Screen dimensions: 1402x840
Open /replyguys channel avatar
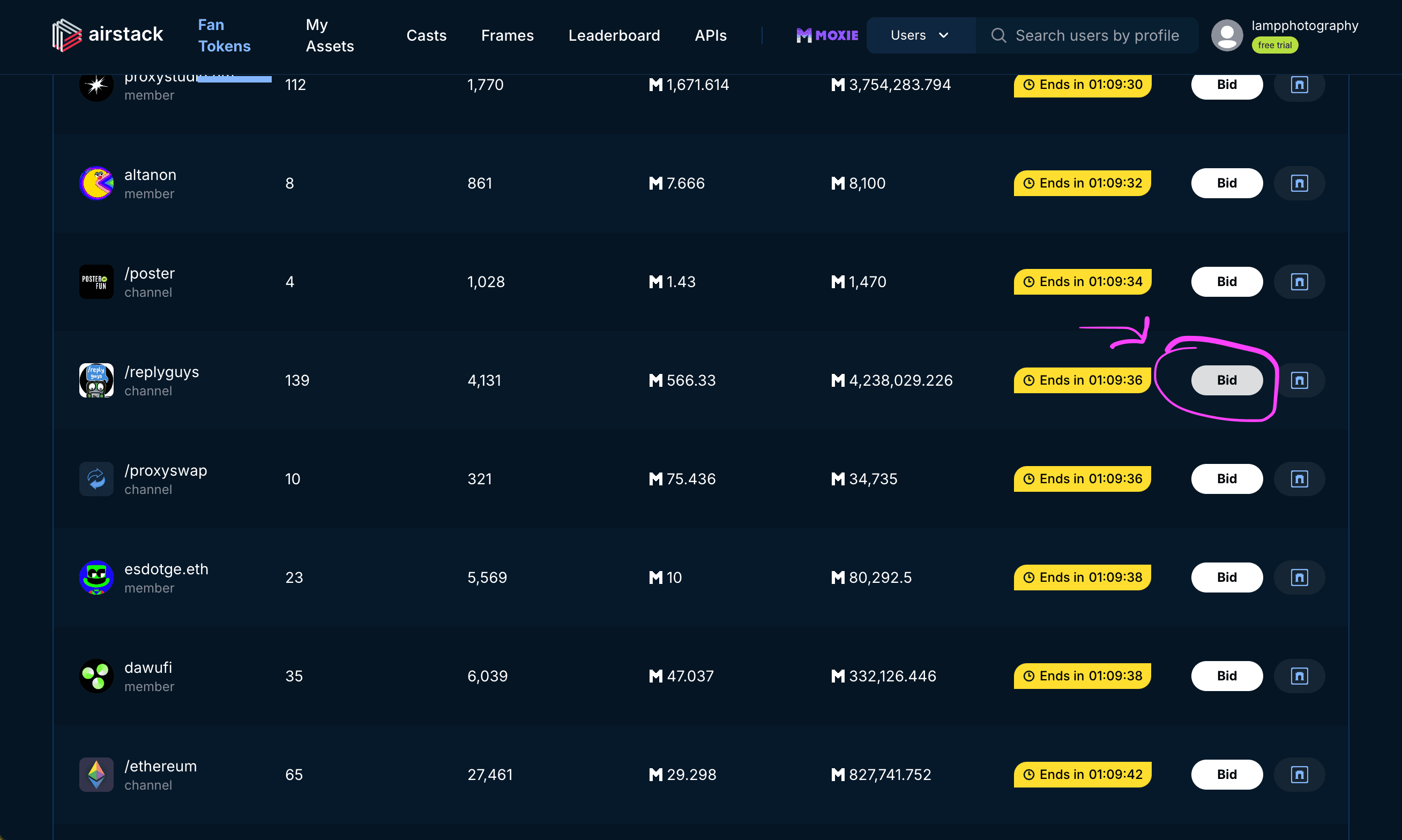click(96, 380)
